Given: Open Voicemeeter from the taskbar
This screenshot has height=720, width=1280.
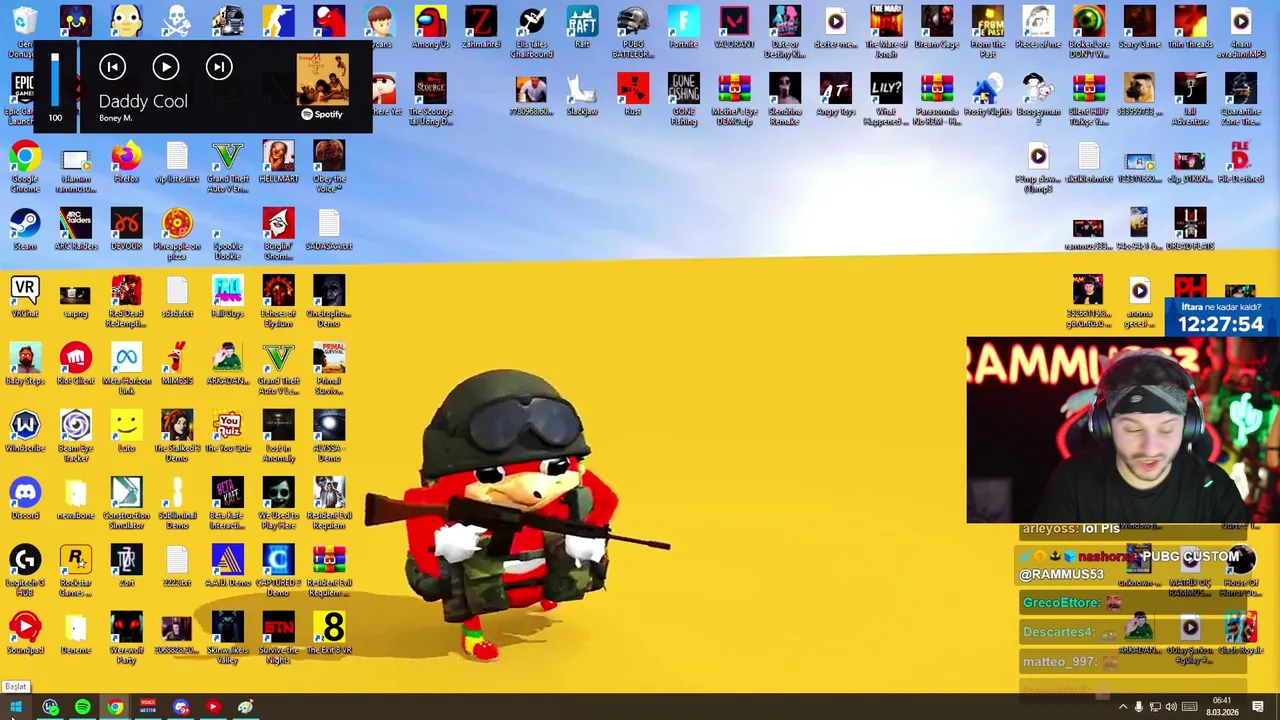Looking at the screenshot, I should (148, 707).
